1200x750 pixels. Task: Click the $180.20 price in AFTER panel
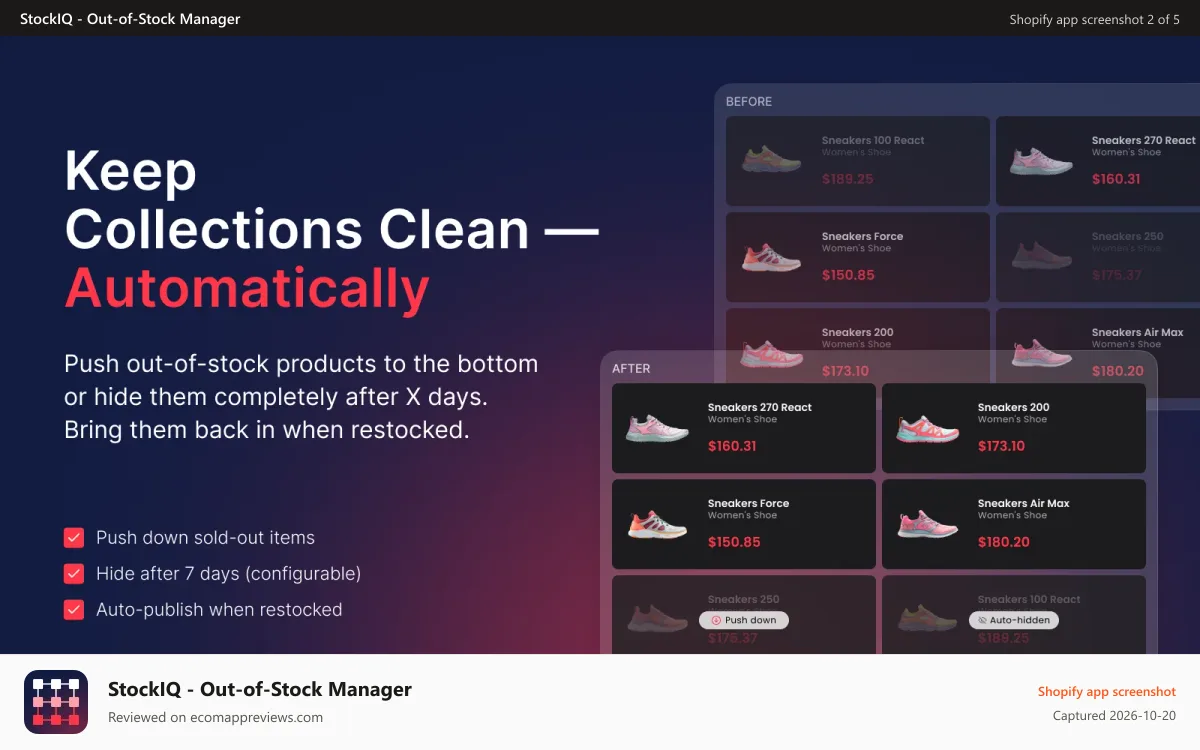pos(1004,543)
